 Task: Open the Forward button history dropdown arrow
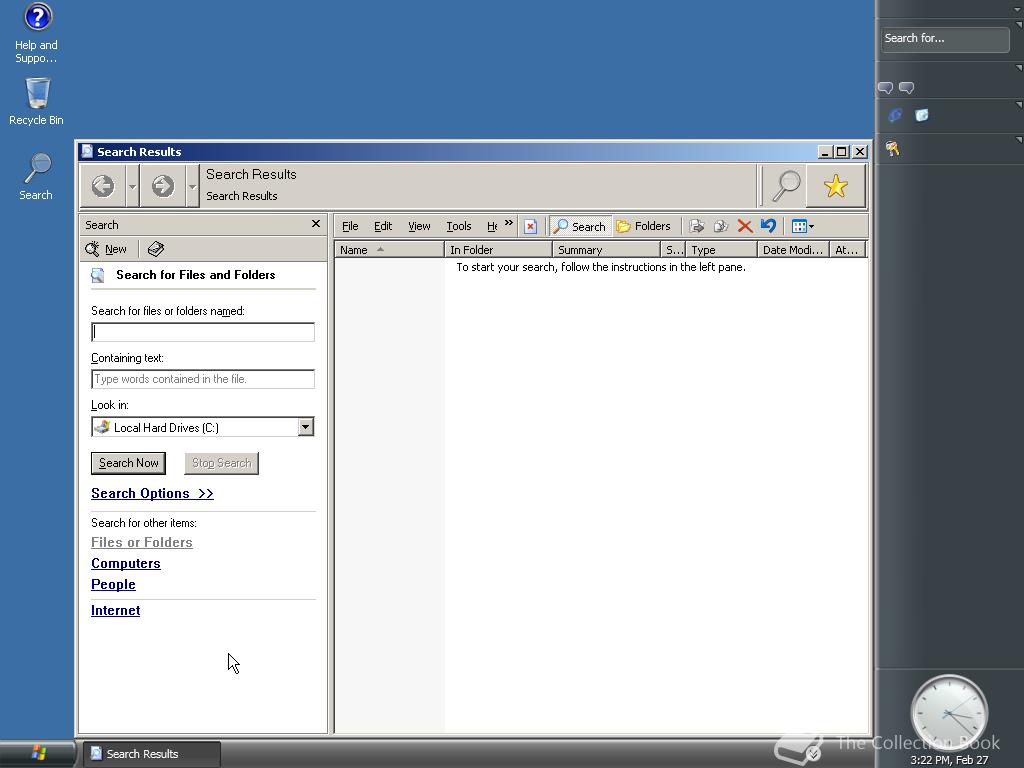tap(192, 186)
